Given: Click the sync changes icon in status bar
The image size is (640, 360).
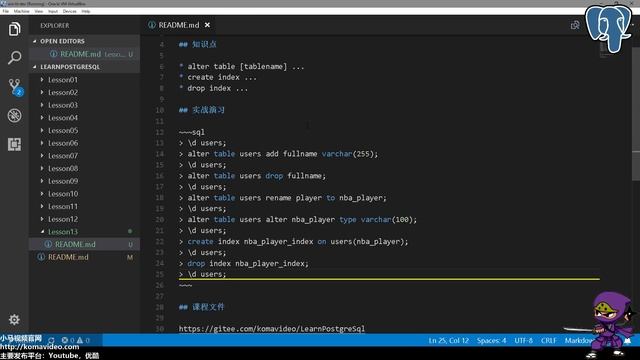Looking at the screenshot, I should pyautogui.click(x=51, y=340).
